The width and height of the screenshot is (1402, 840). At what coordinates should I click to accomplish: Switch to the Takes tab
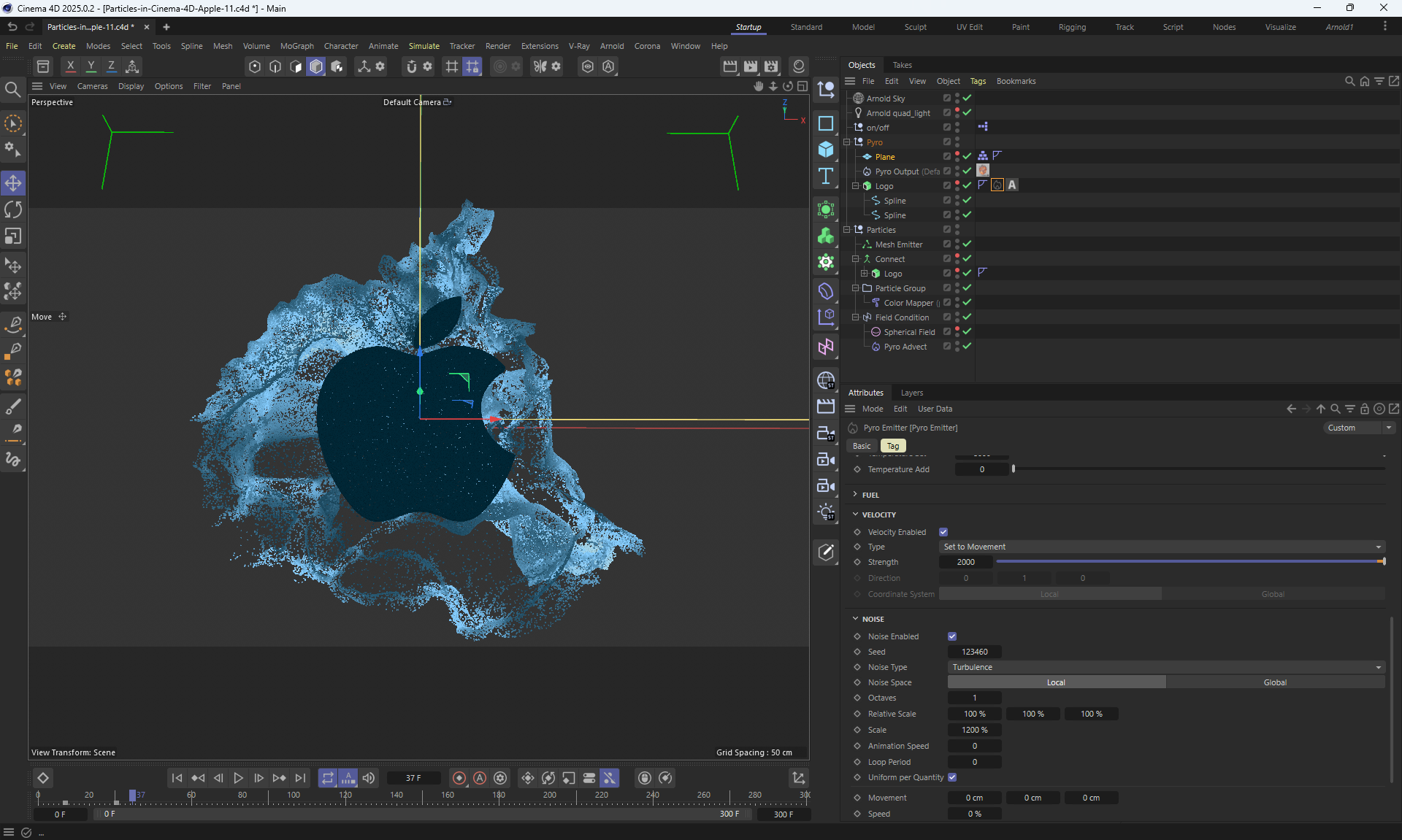click(x=902, y=65)
